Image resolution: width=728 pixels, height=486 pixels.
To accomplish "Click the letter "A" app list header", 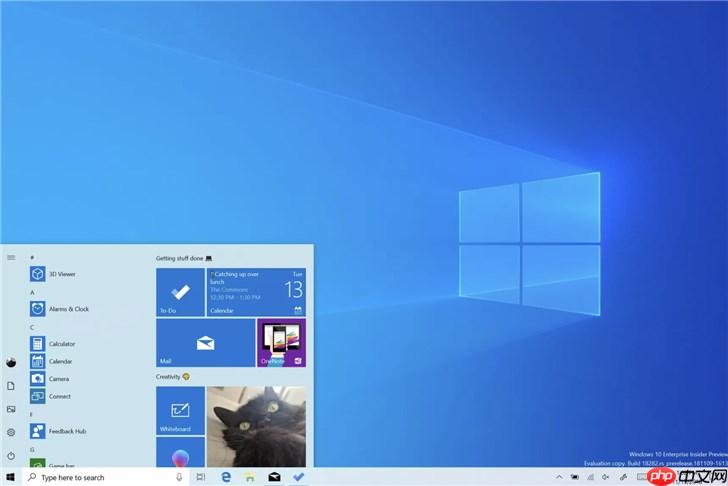I will tap(32, 292).
